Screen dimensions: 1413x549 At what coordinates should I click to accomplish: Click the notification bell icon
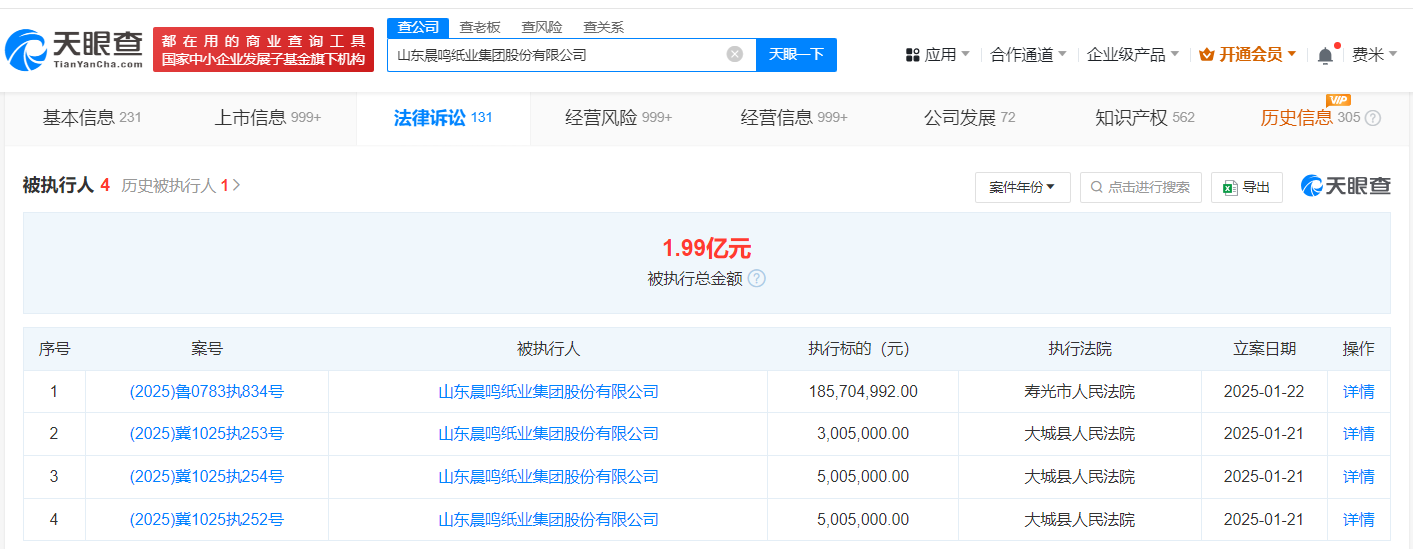pos(1325,56)
